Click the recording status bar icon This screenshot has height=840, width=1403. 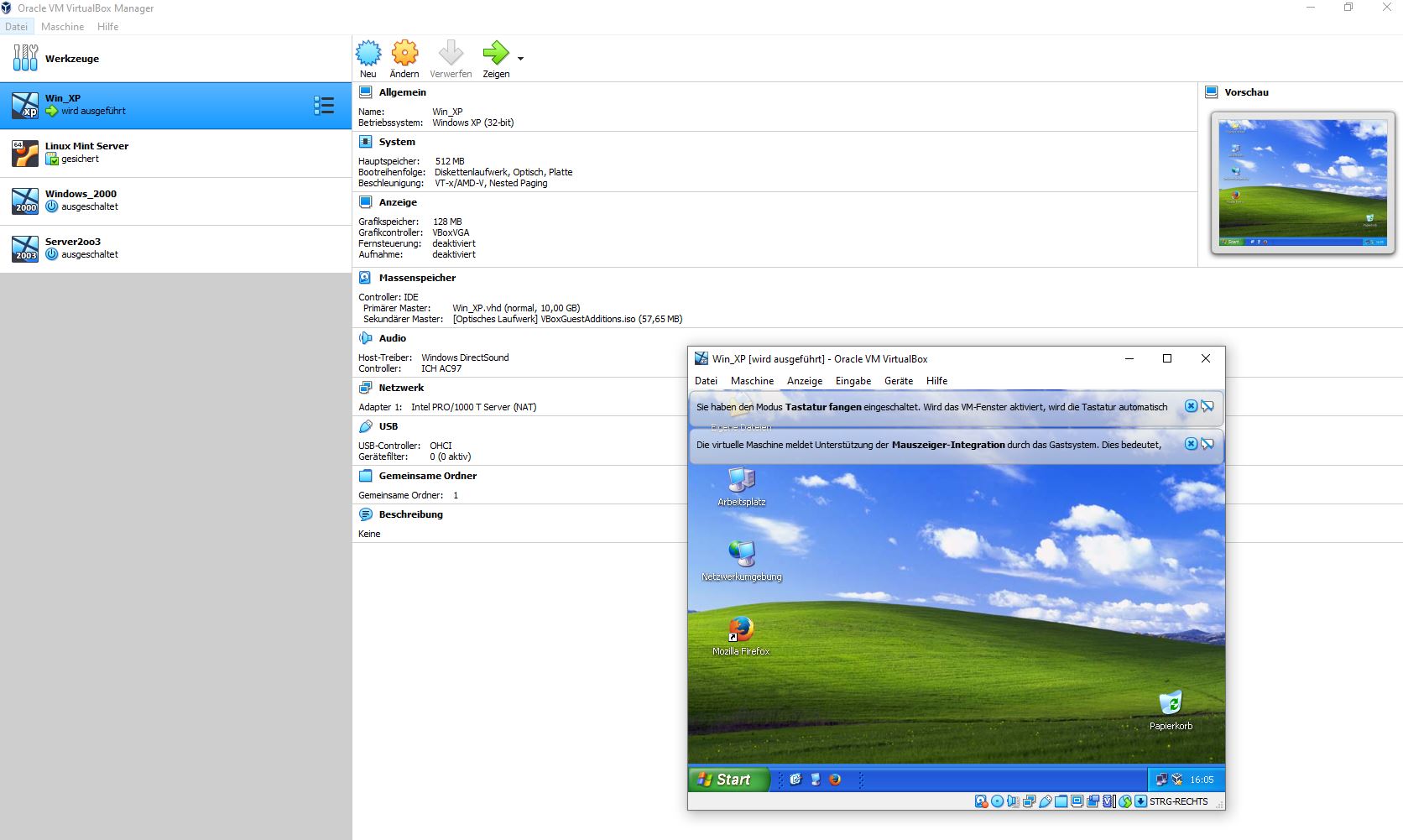1093,801
